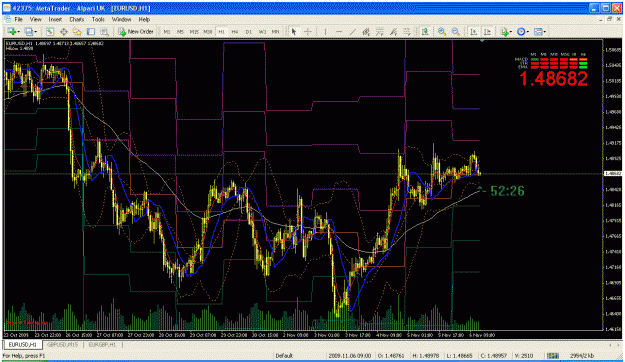Open the View menu
This screenshot has height=362, width=625.
point(35,19)
